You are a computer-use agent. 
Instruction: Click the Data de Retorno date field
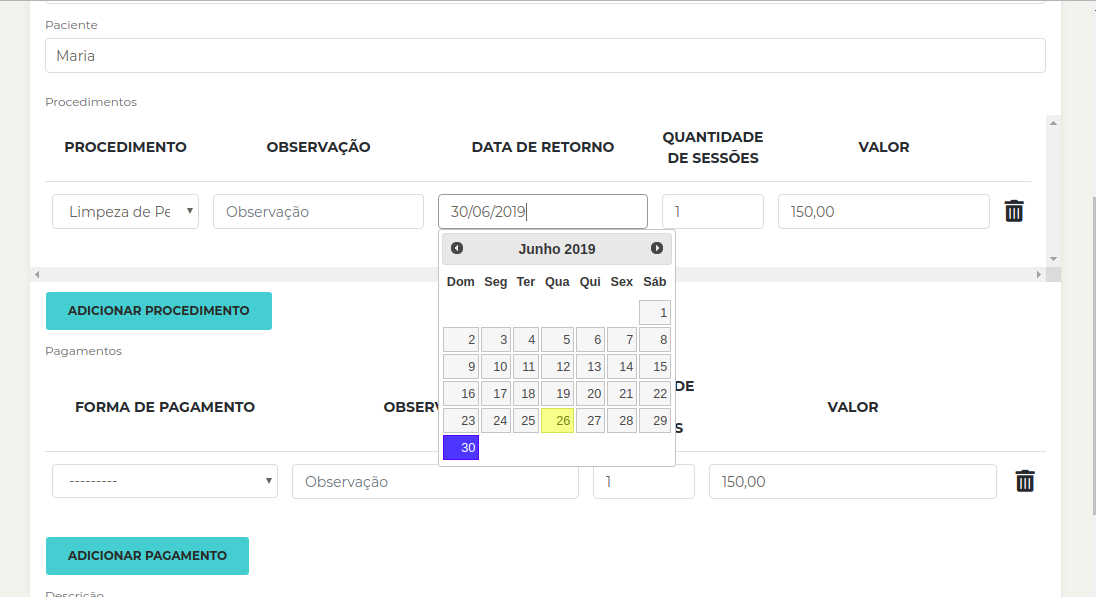543,212
